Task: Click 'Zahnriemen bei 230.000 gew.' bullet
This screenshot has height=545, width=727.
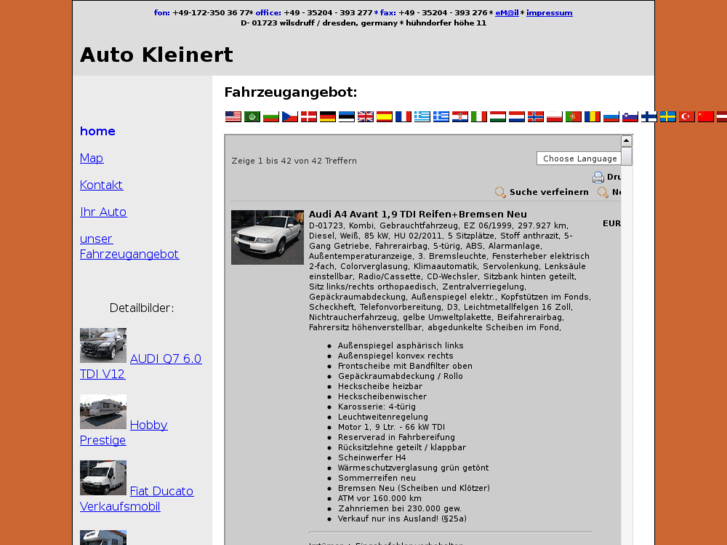Action: pos(400,508)
